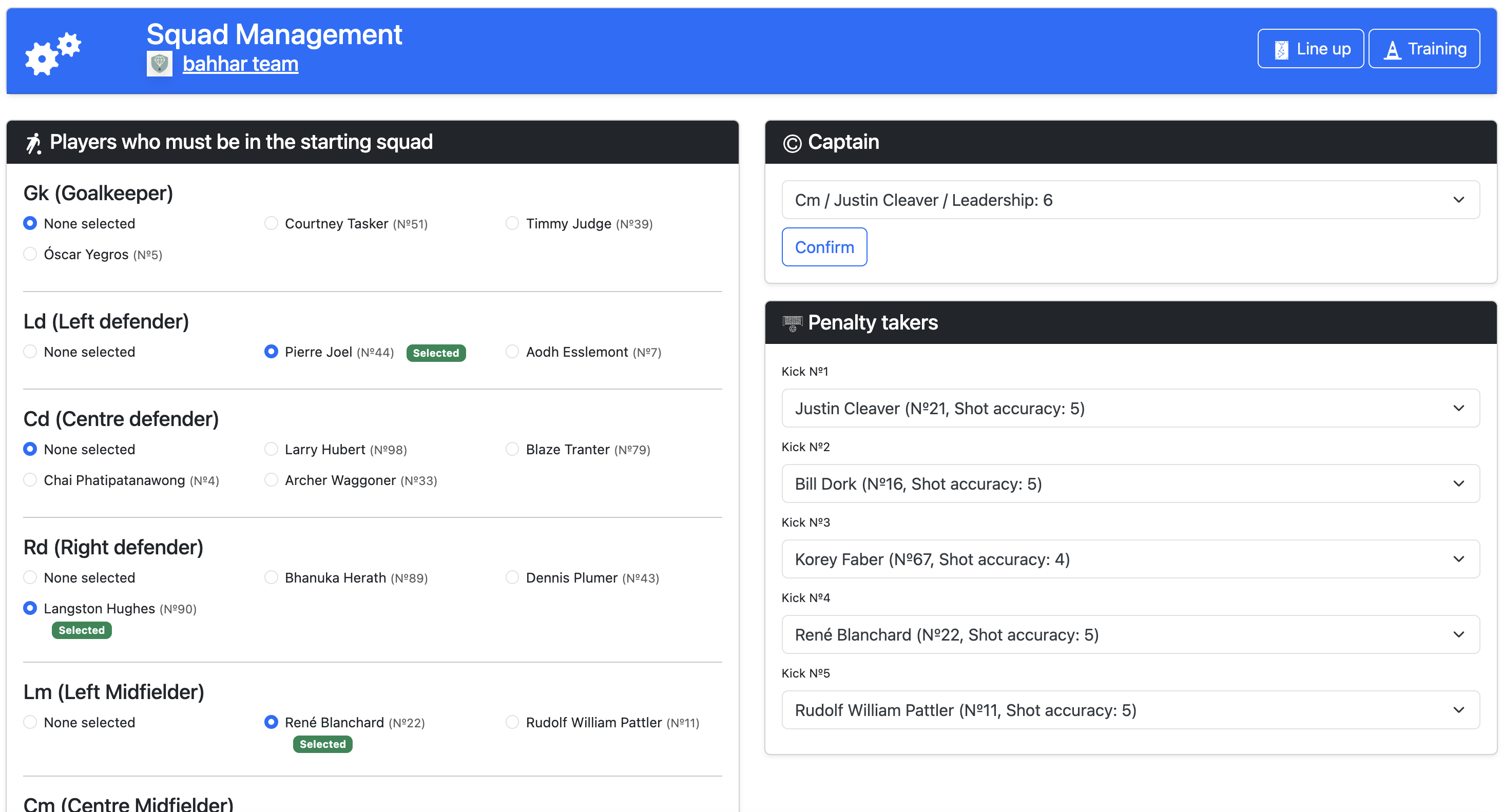This screenshot has width=1502, height=812.
Task: Click the Squad Management title
Action: (274, 34)
